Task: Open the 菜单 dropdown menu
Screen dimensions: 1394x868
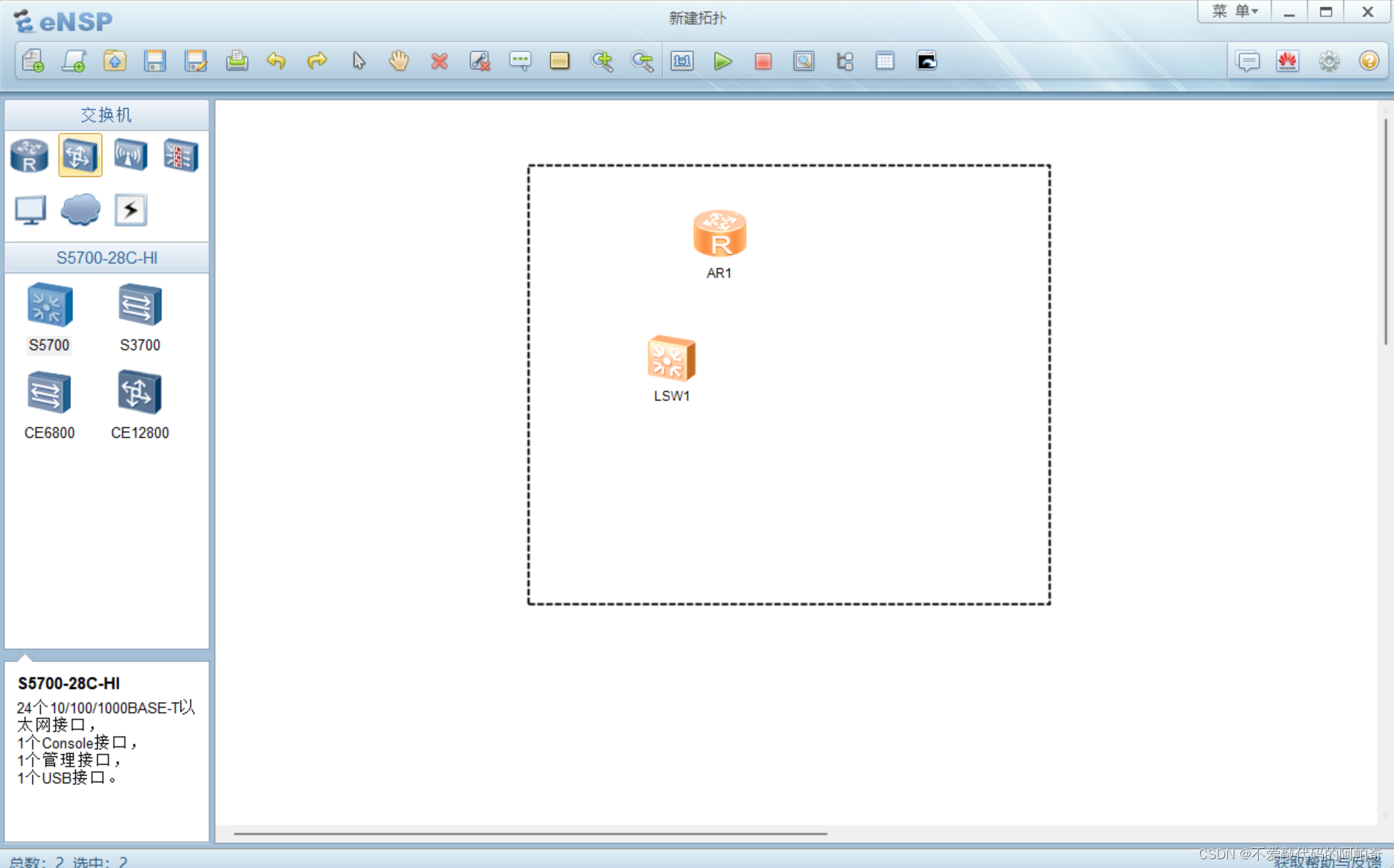Action: pos(1235,12)
